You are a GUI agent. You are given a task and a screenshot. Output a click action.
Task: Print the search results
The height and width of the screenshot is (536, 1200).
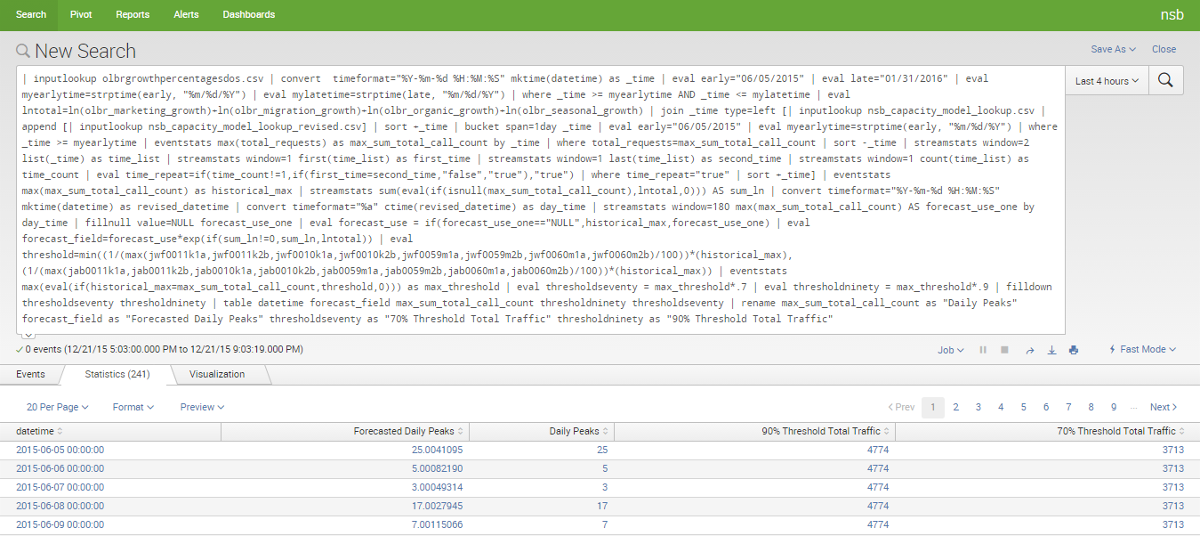pyautogui.click(x=1073, y=350)
